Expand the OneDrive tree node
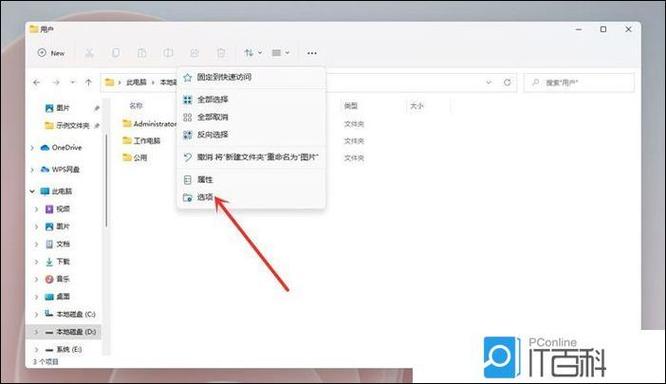The width and height of the screenshot is (666, 384). [32, 148]
